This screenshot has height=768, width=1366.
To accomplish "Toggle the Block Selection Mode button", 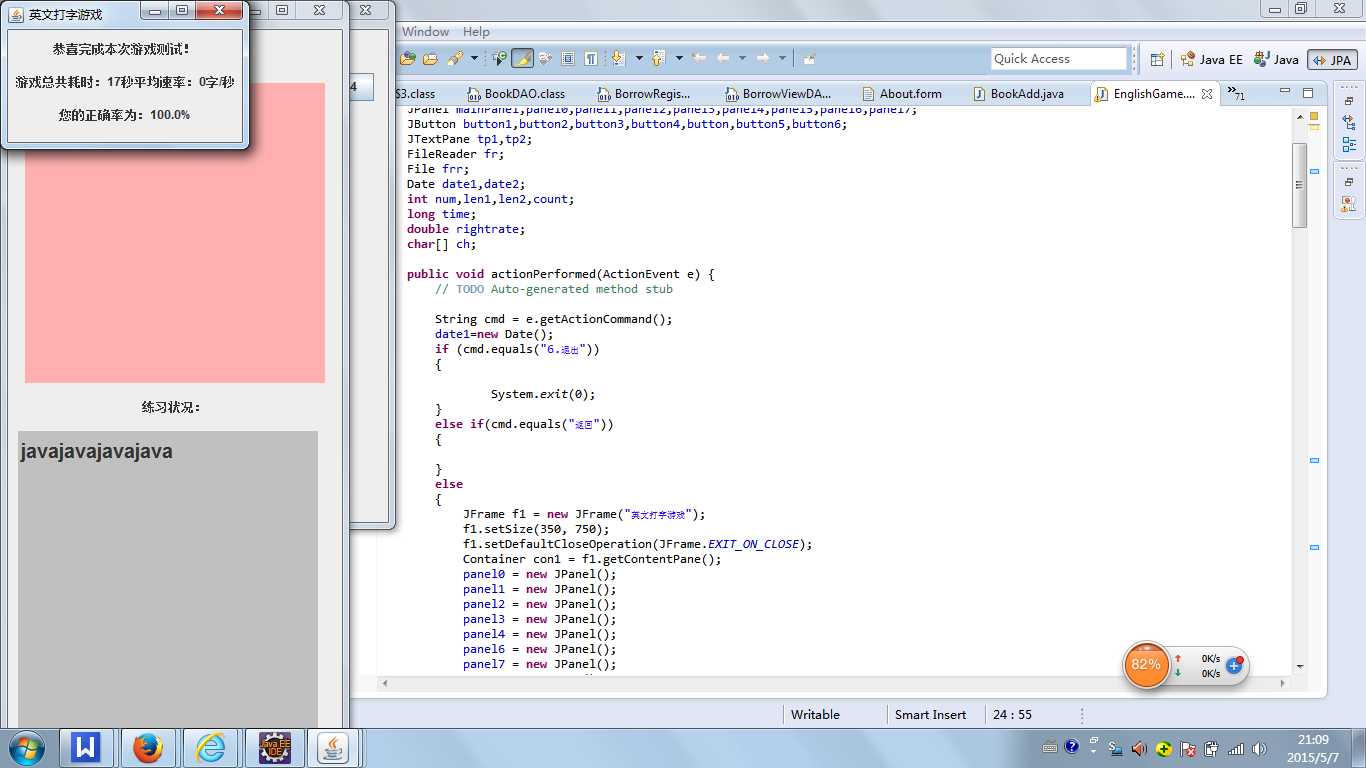I will click(568, 58).
